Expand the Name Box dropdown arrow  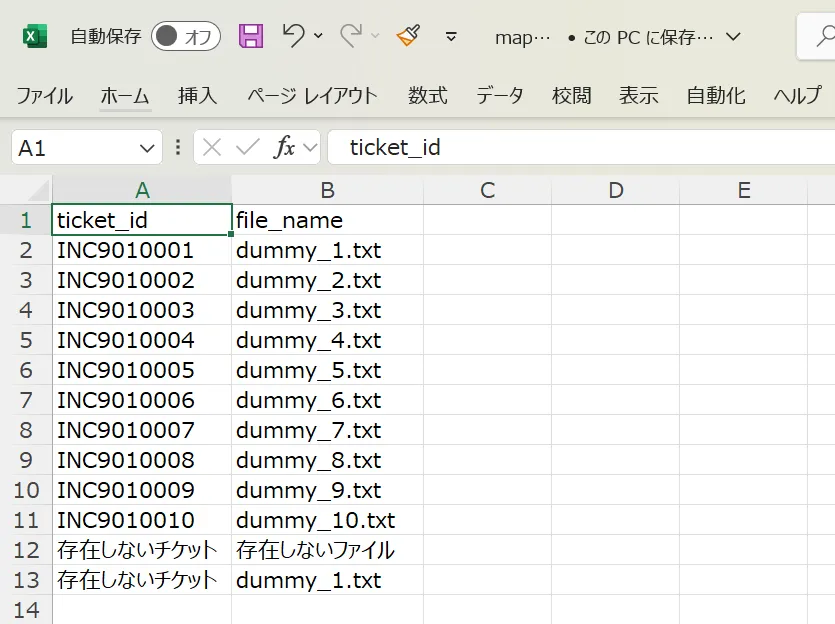pos(147,148)
